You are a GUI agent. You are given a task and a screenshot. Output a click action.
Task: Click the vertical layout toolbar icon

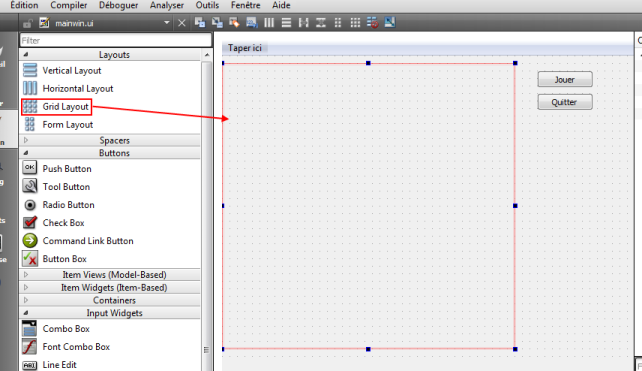click(287, 23)
